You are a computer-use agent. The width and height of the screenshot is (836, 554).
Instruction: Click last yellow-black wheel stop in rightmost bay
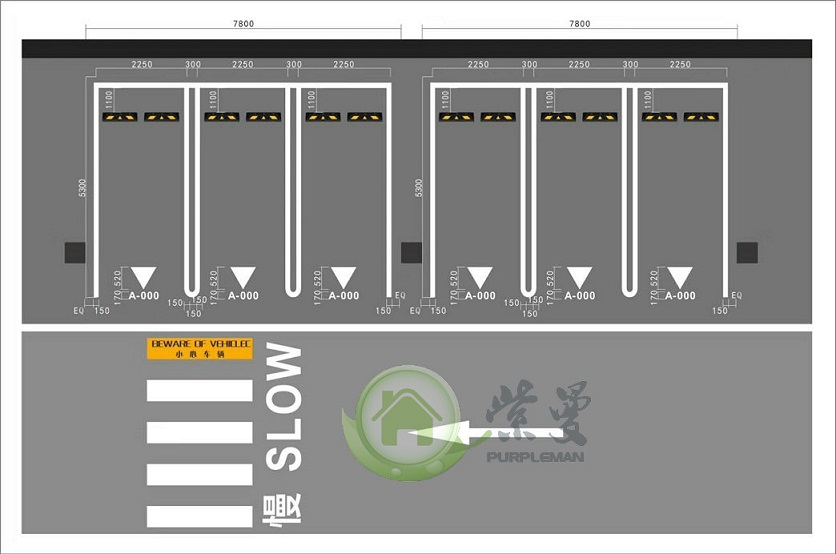click(699, 117)
